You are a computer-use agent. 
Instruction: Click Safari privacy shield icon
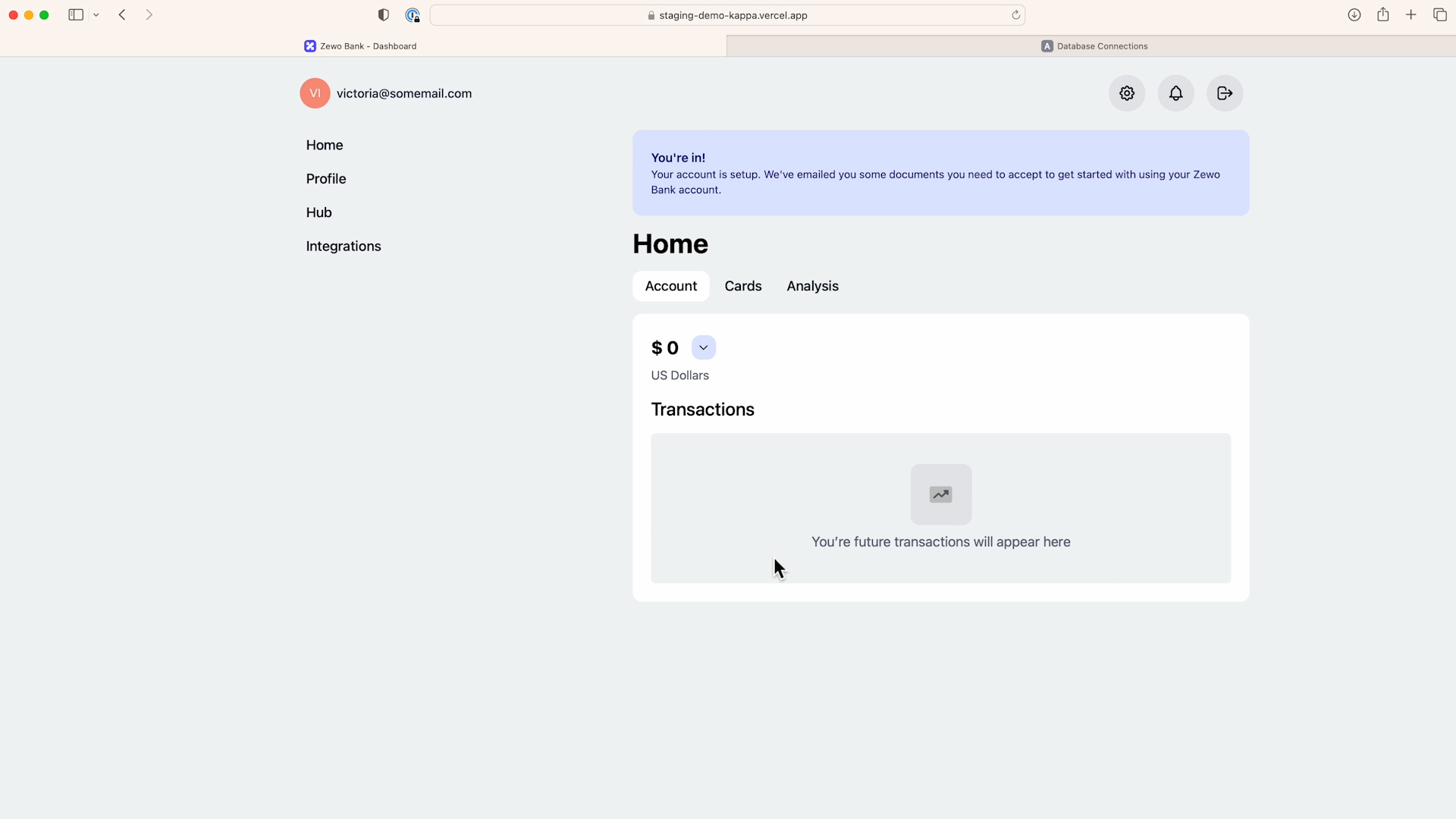click(384, 15)
